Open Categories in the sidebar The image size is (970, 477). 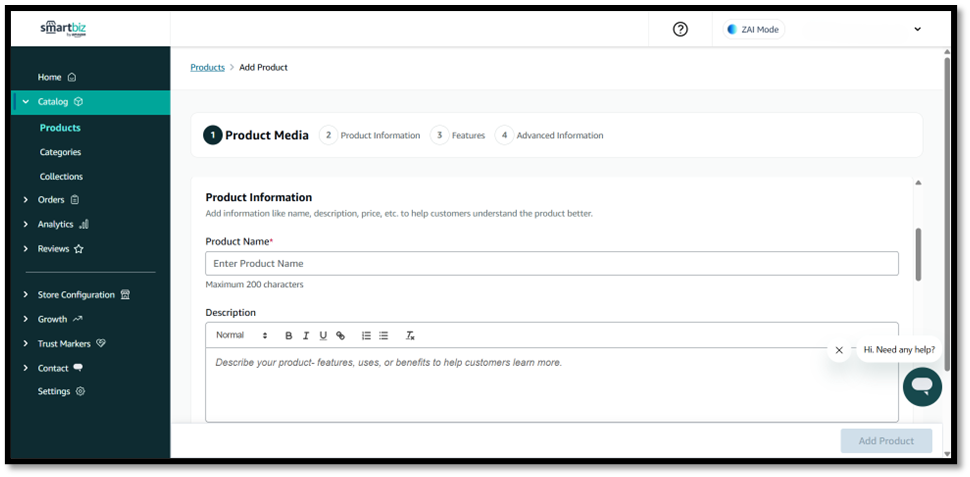60,152
